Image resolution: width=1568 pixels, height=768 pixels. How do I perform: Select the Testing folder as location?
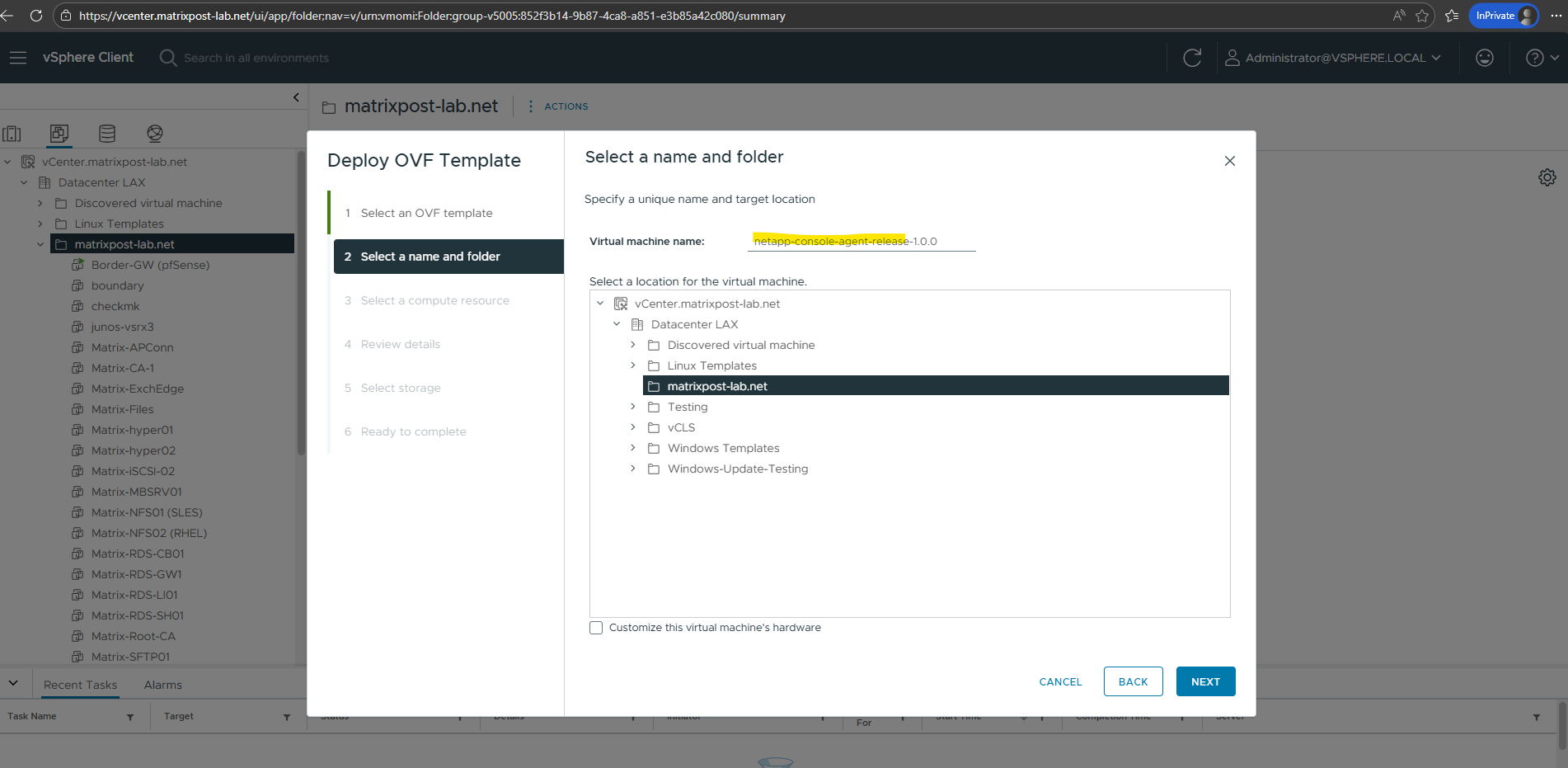[688, 407]
